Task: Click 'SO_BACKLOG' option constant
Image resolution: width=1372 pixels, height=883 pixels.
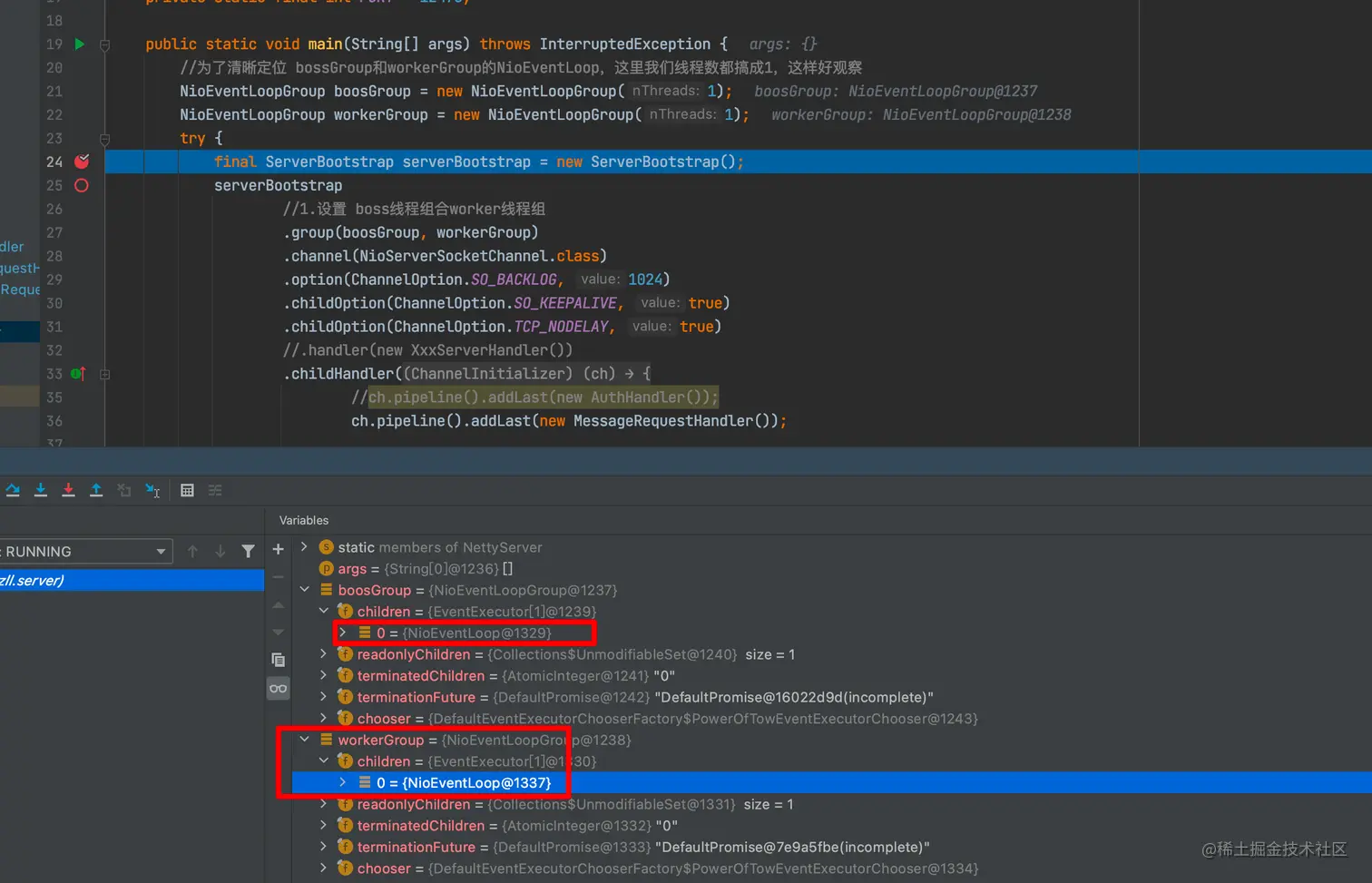Action: pyautogui.click(x=514, y=280)
